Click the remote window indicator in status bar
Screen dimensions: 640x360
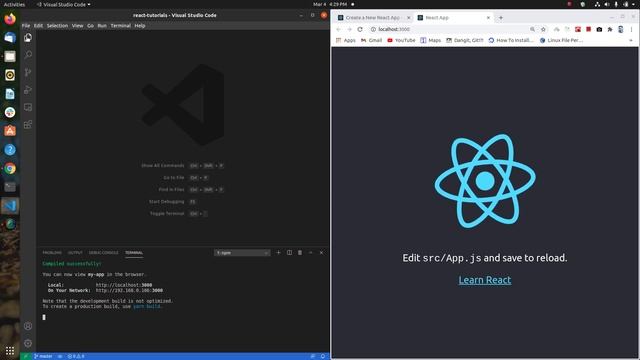tap(25, 356)
